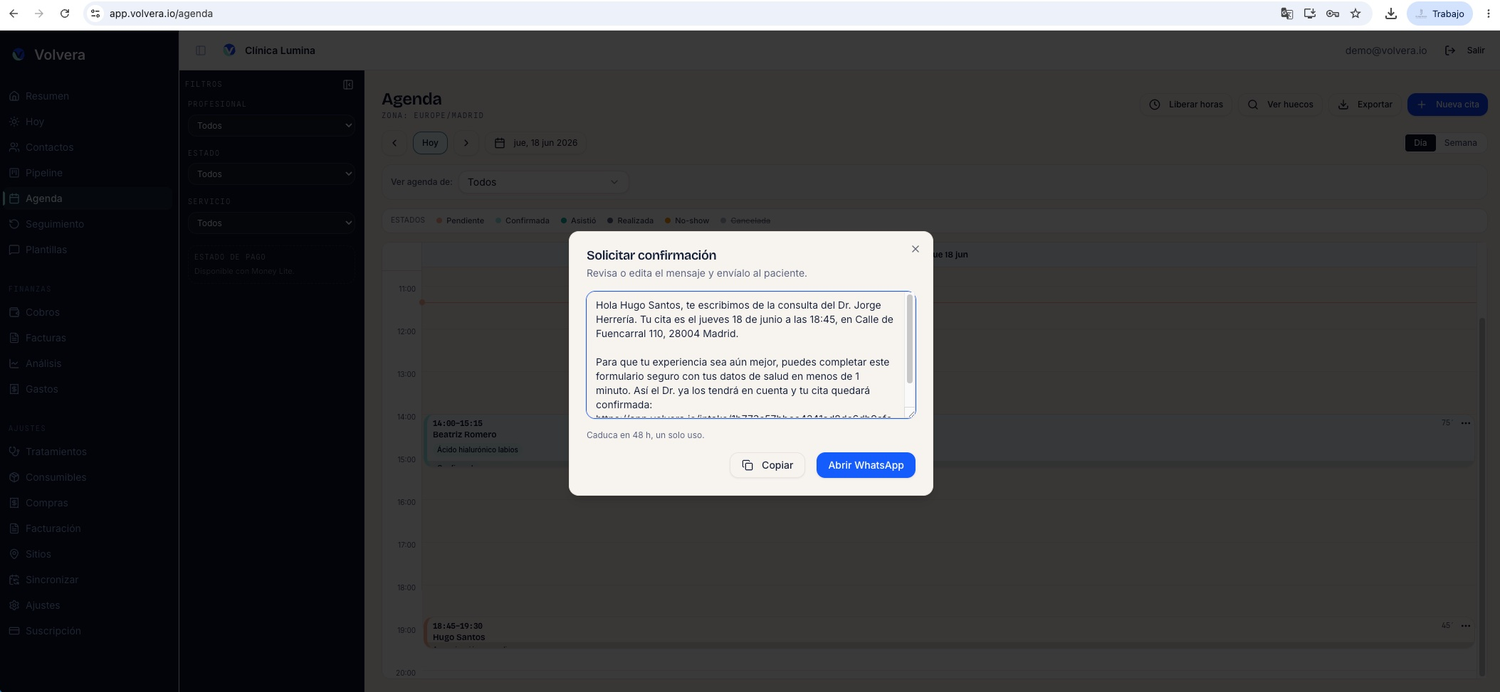Switch to Semana view
1500x692 pixels.
(1460, 143)
